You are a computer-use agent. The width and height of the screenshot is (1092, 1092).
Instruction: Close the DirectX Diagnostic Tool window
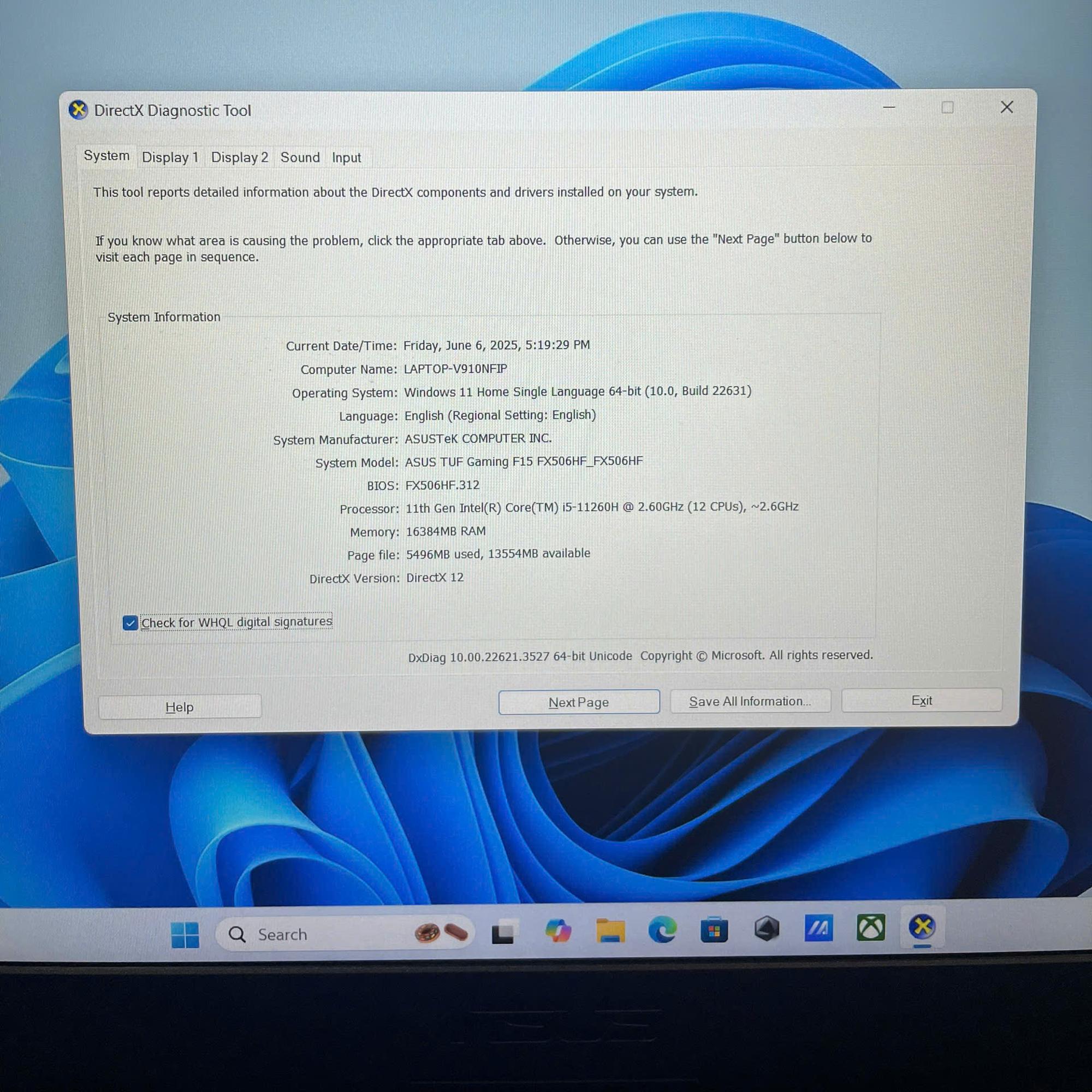[1007, 107]
